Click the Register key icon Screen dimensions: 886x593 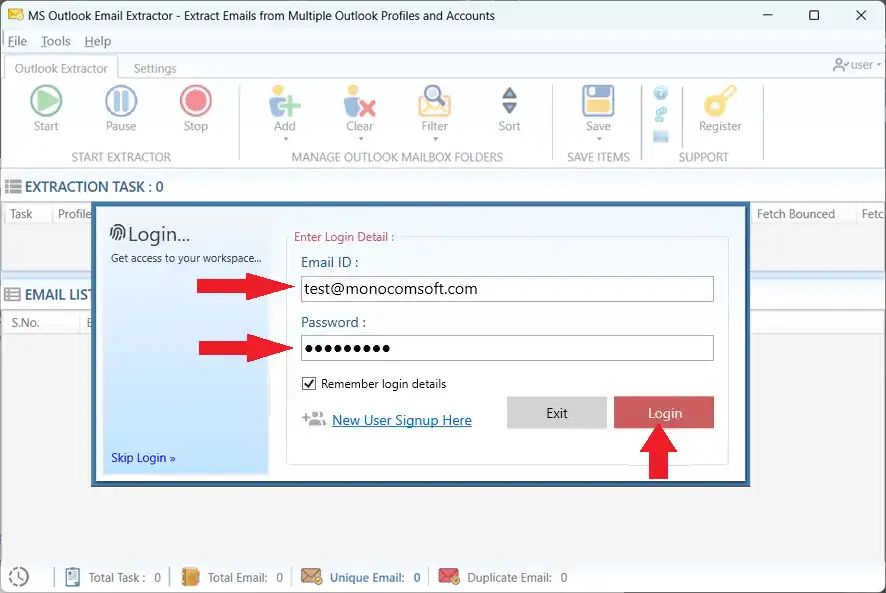tap(720, 101)
